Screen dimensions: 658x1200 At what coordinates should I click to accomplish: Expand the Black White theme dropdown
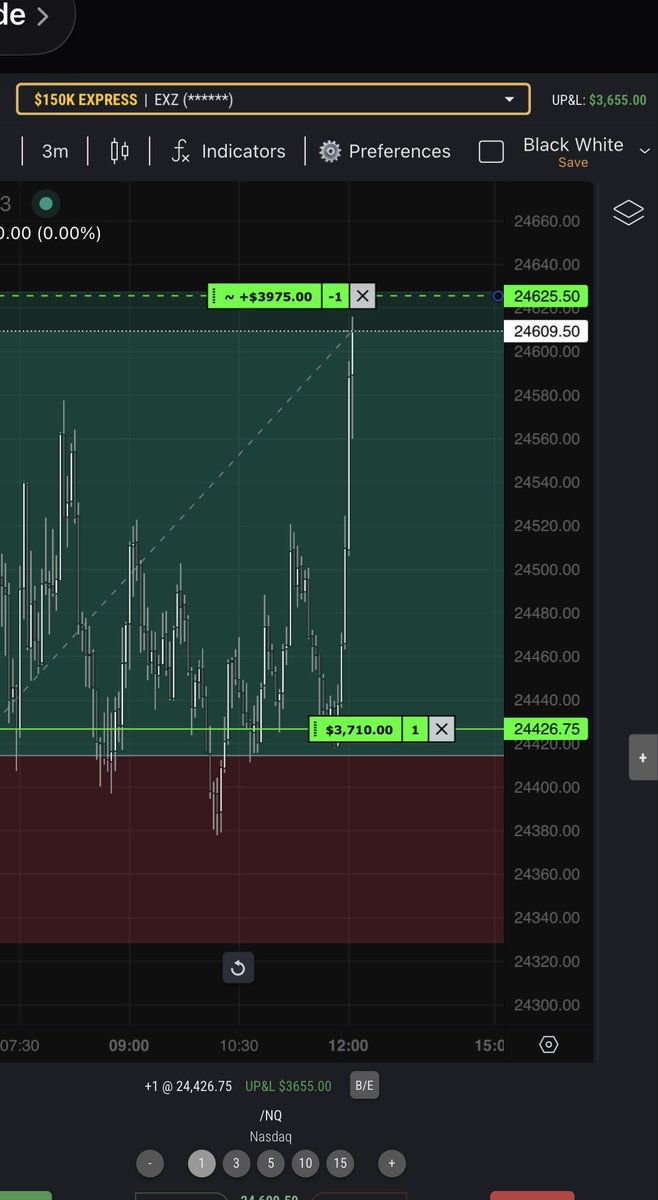coord(644,151)
